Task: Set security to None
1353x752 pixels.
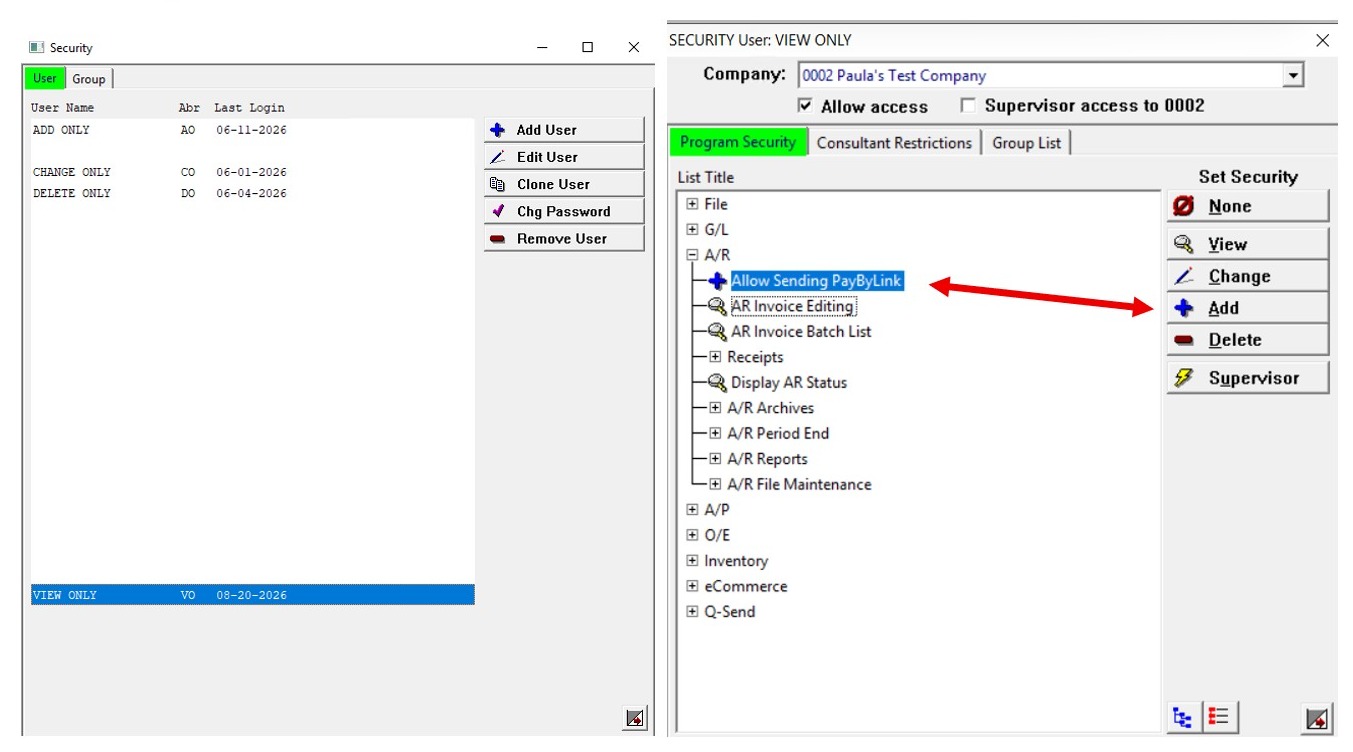Action: coord(1248,206)
